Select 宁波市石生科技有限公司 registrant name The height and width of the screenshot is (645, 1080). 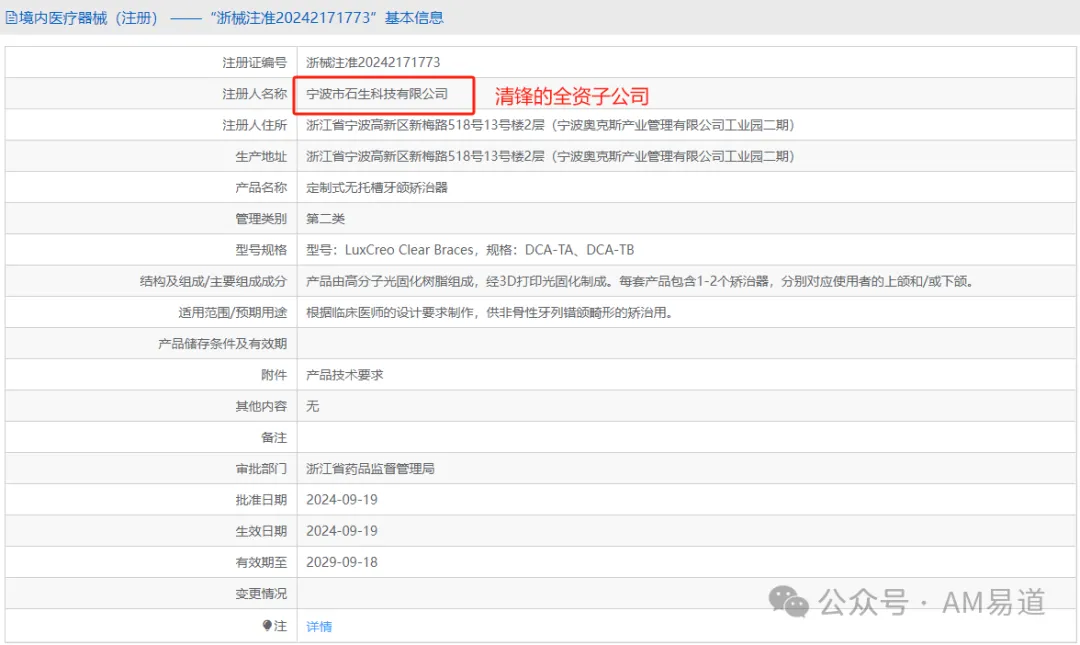(377, 94)
